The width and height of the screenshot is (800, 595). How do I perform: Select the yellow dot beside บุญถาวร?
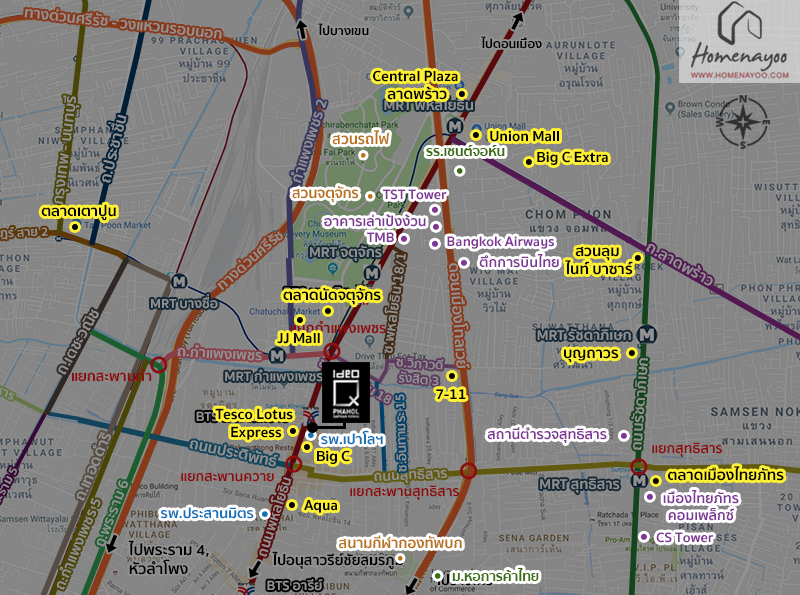click(632, 353)
